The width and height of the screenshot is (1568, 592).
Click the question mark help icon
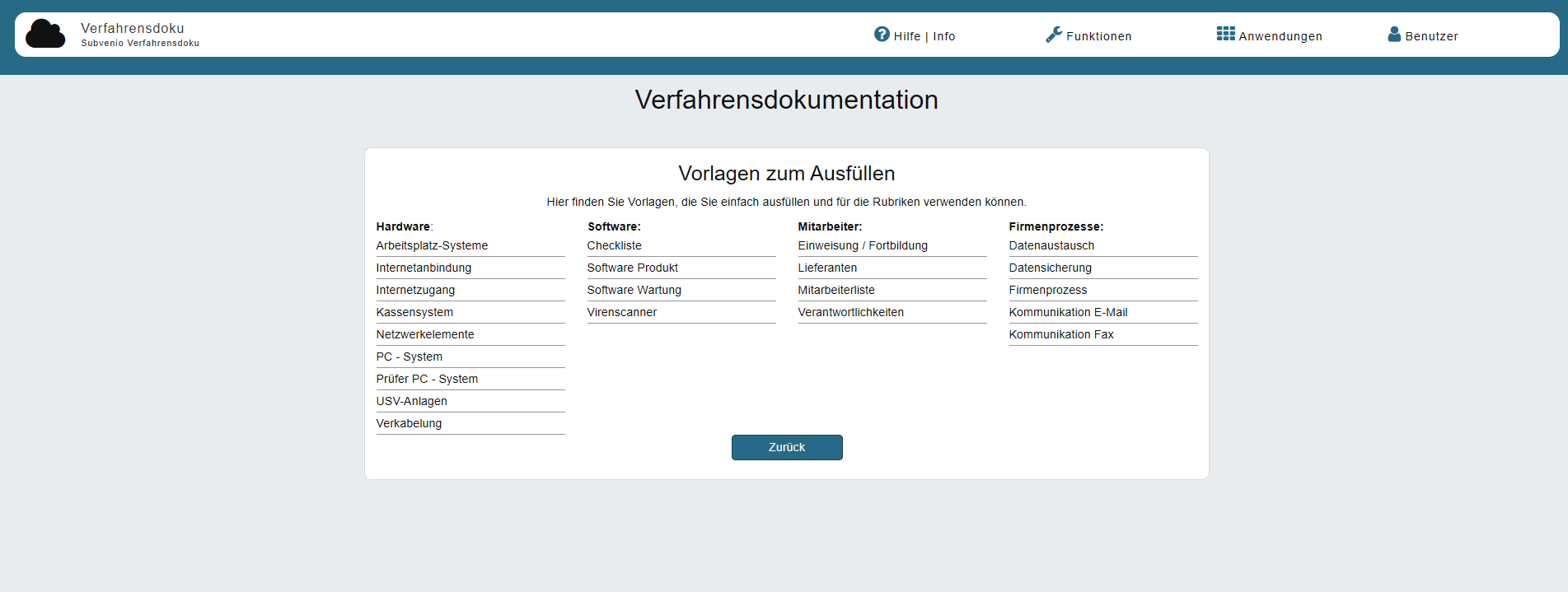[882, 34]
